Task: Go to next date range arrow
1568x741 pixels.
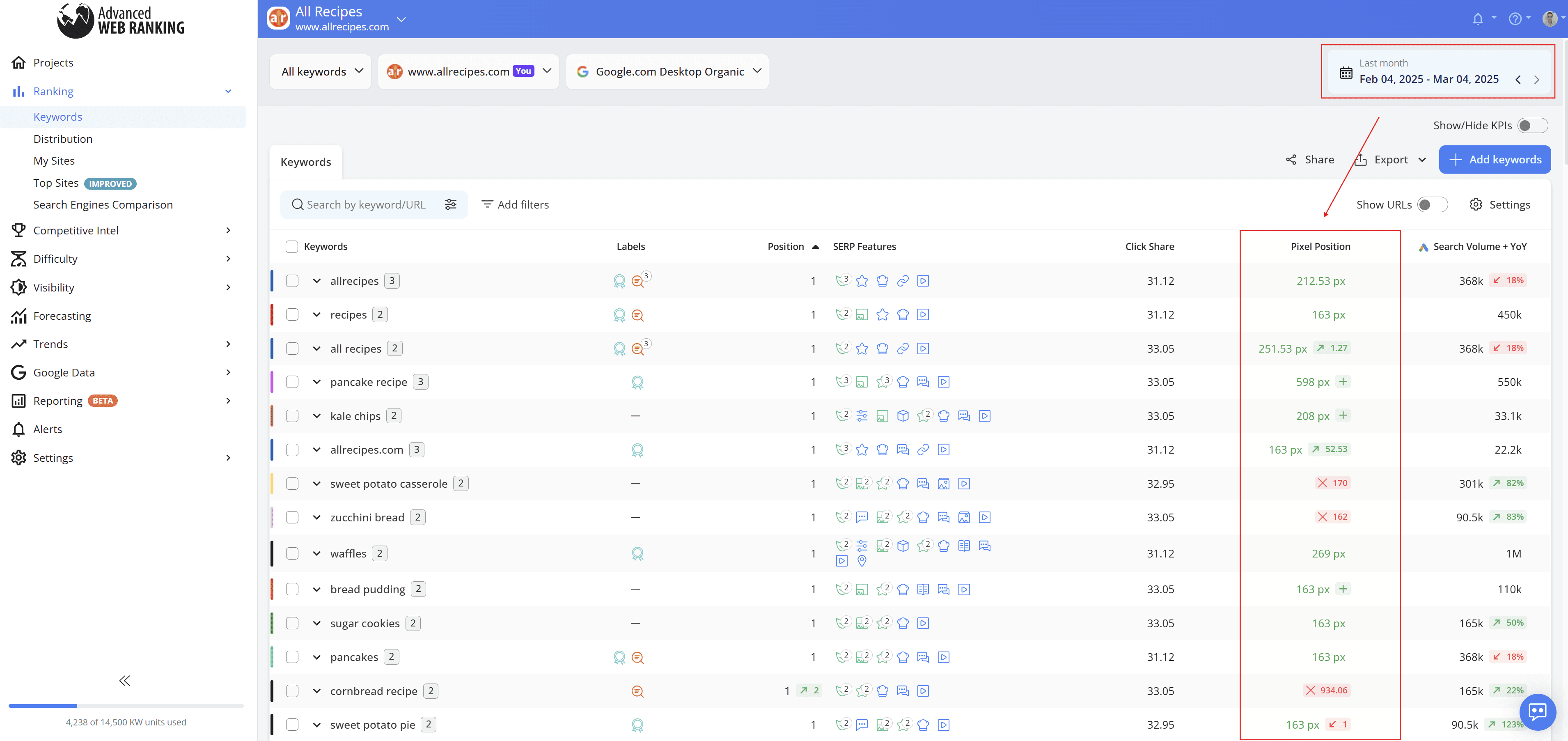Action: [1536, 80]
